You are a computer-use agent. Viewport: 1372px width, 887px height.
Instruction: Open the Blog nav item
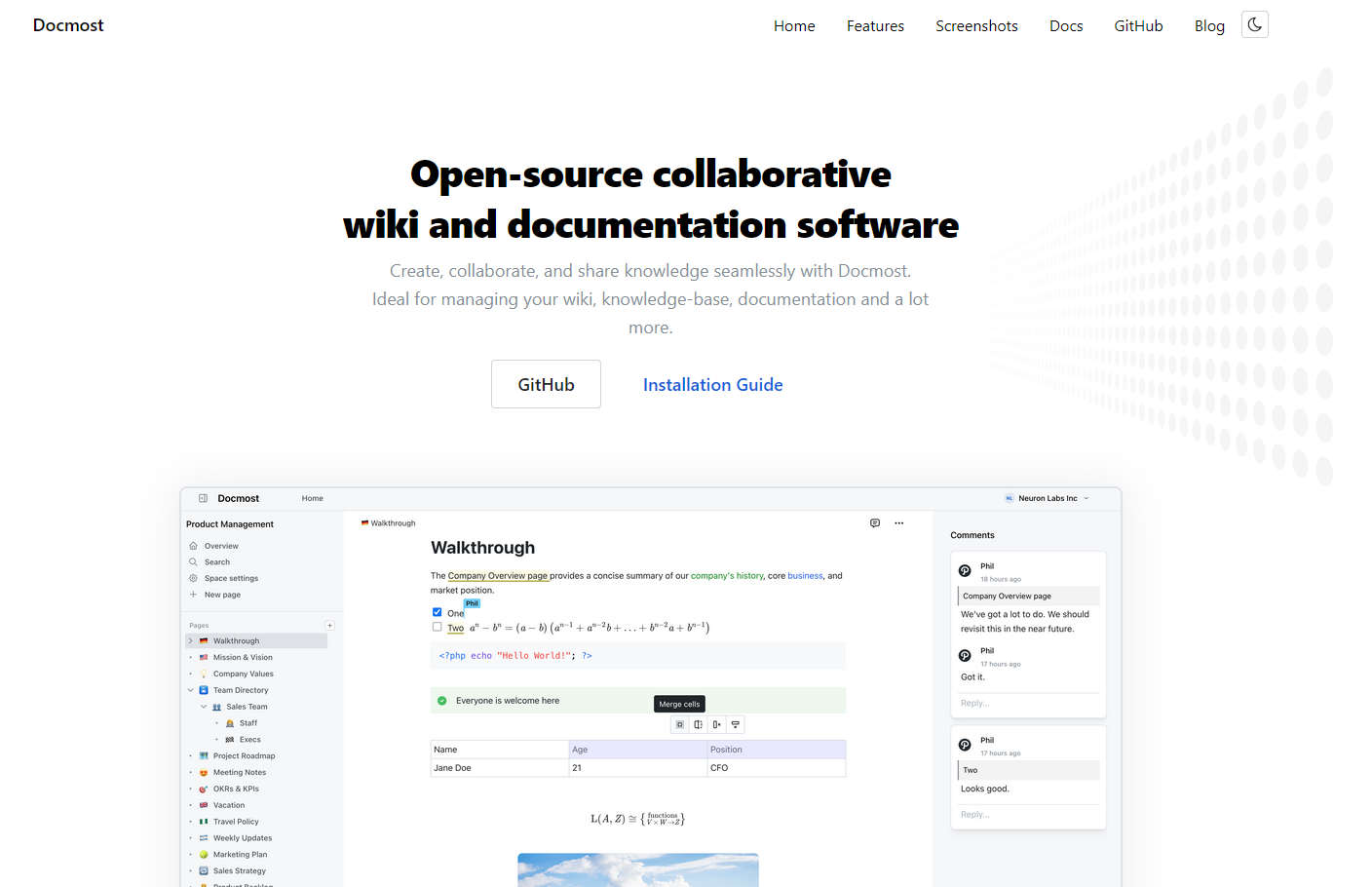1209,26
